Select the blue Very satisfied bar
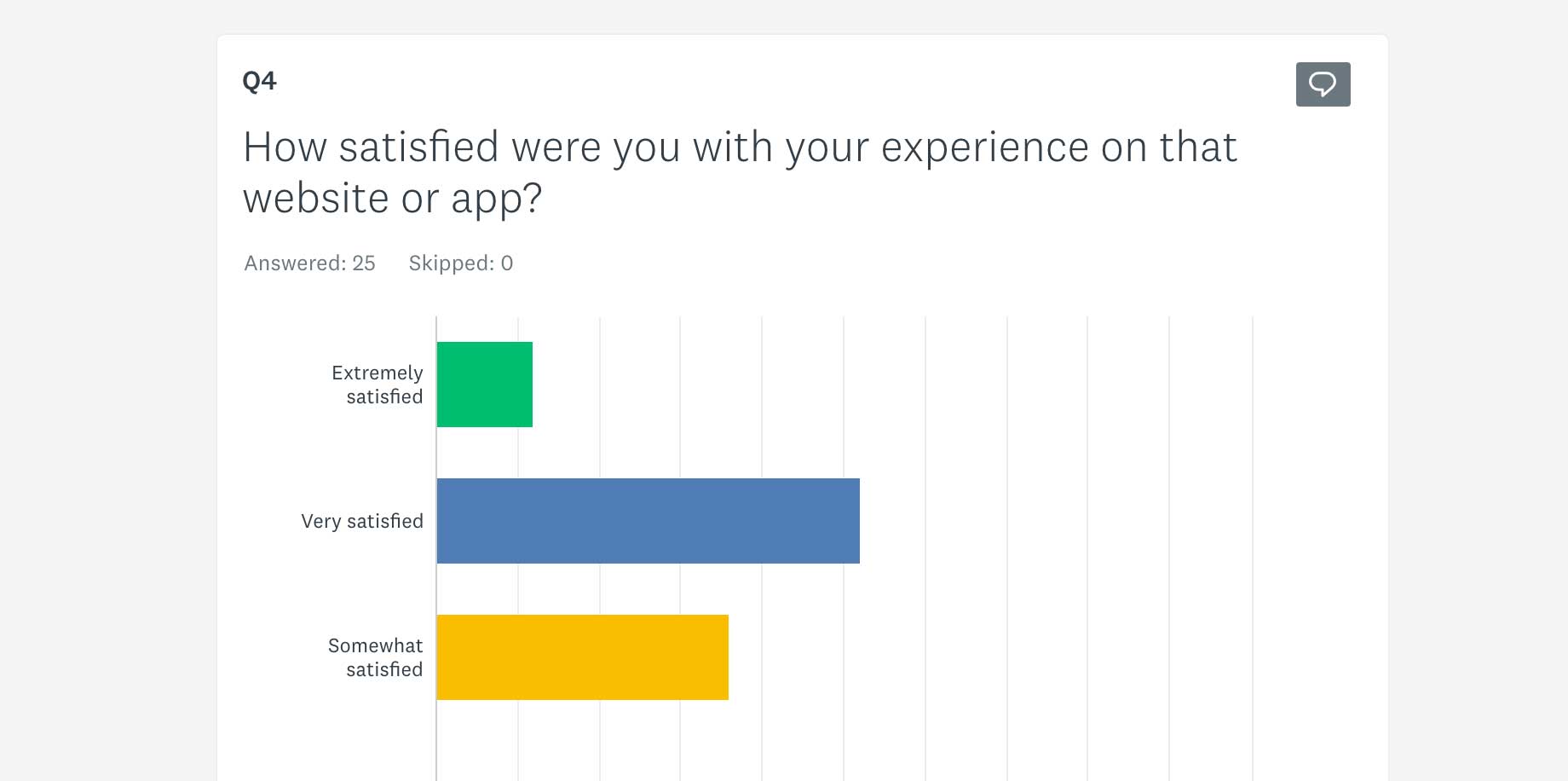This screenshot has width=1568, height=781. [648, 521]
